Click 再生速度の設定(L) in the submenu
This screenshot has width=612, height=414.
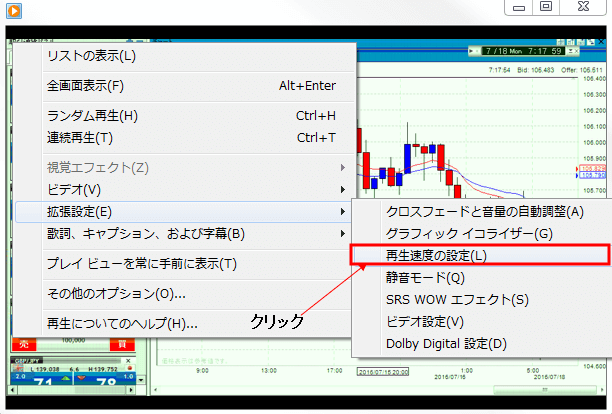tap(437, 256)
